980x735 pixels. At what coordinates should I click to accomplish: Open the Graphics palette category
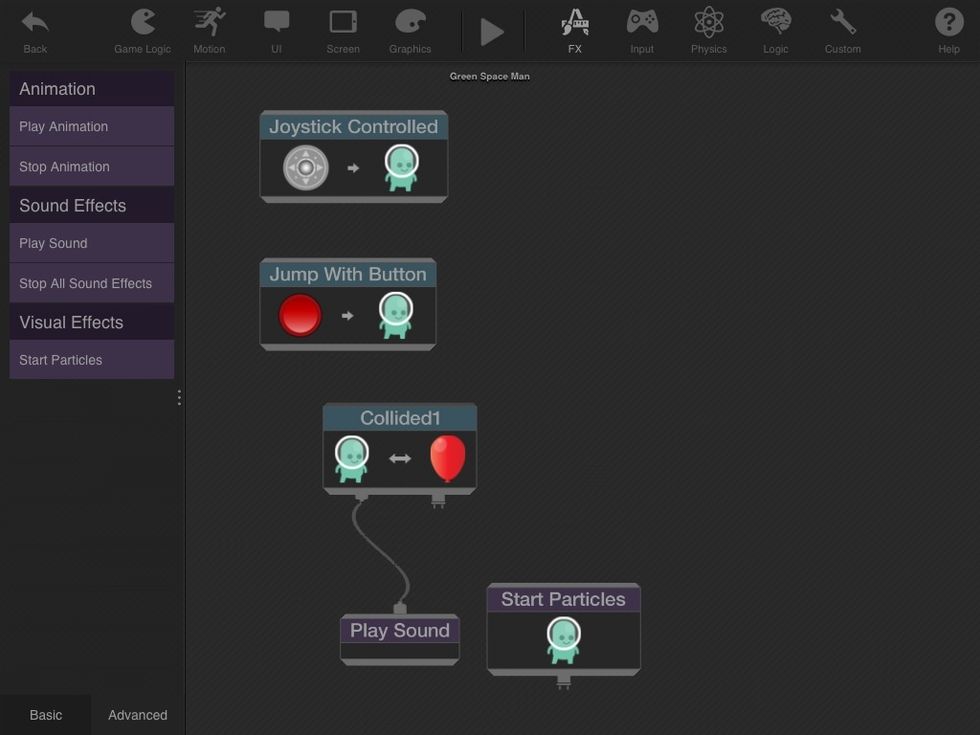tap(410, 24)
